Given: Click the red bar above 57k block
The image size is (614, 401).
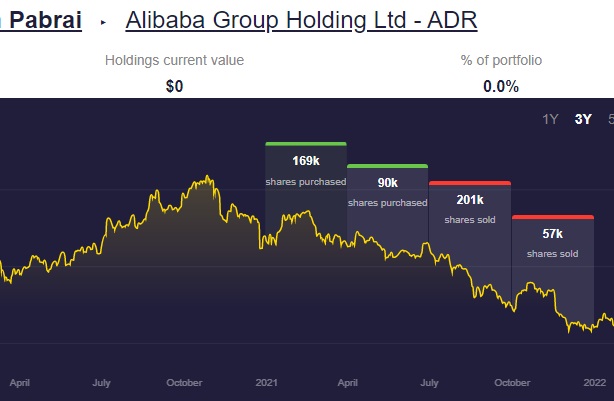Looking at the screenshot, I should coord(552,217).
